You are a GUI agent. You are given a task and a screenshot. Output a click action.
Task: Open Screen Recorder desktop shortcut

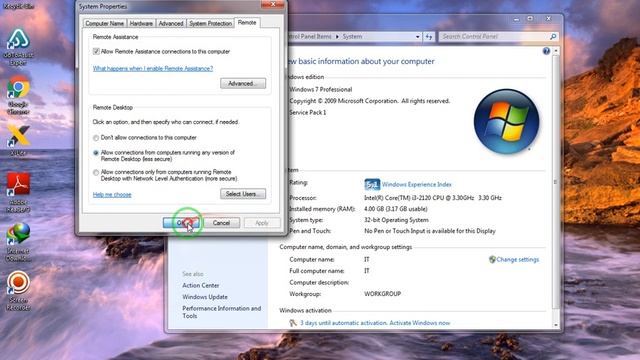click(18, 291)
